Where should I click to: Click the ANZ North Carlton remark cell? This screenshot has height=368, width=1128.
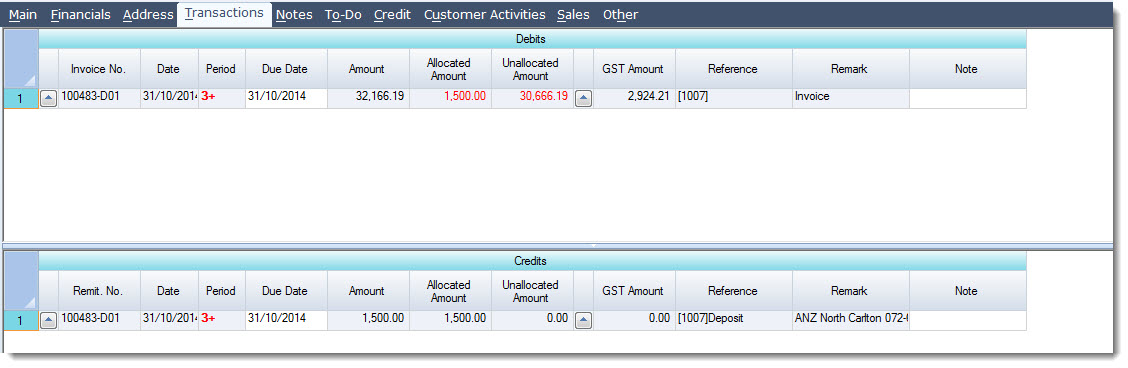(x=851, y=321)
